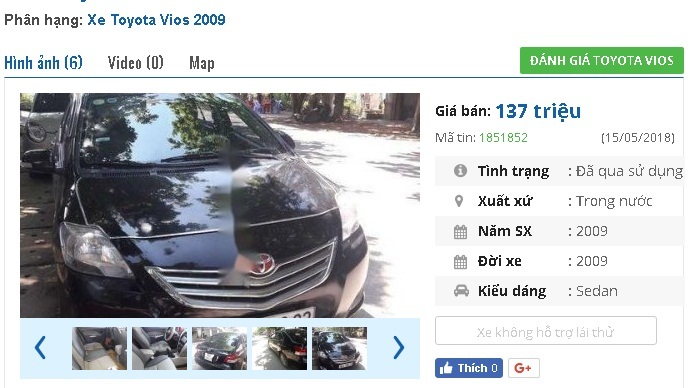Screen dimensions: 690x388
Task: Click the info icon beside Tình trạng
Action: point(460,171)
